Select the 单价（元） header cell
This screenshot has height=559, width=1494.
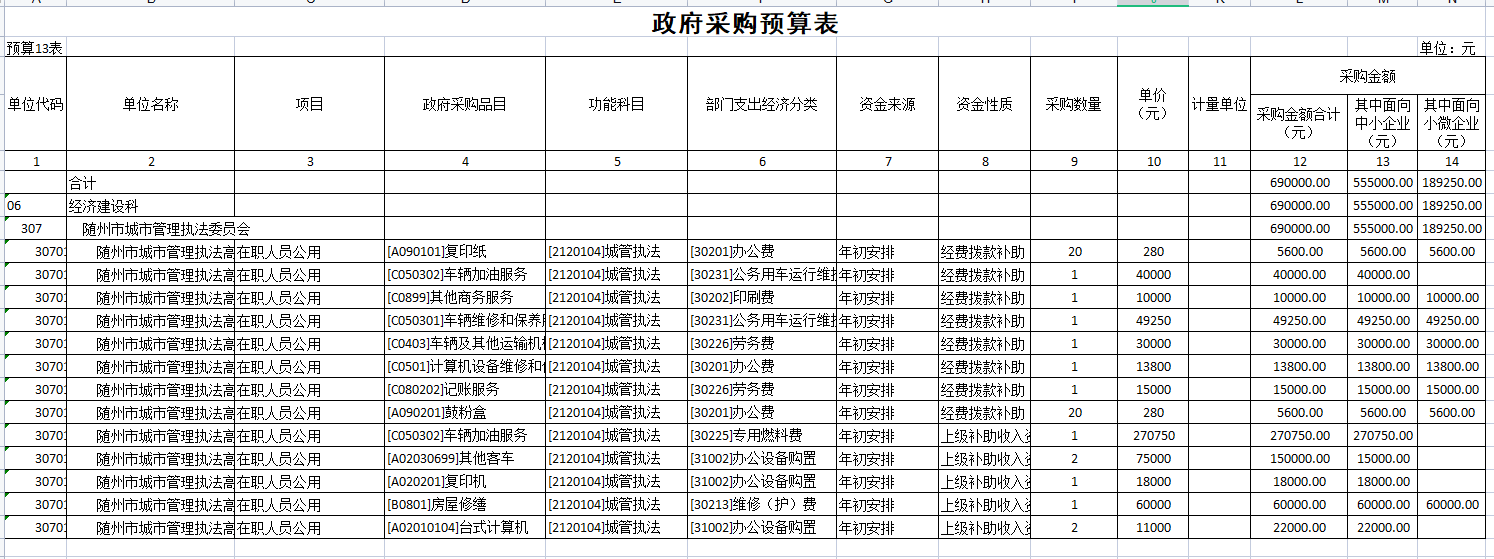coord(1153,104)
